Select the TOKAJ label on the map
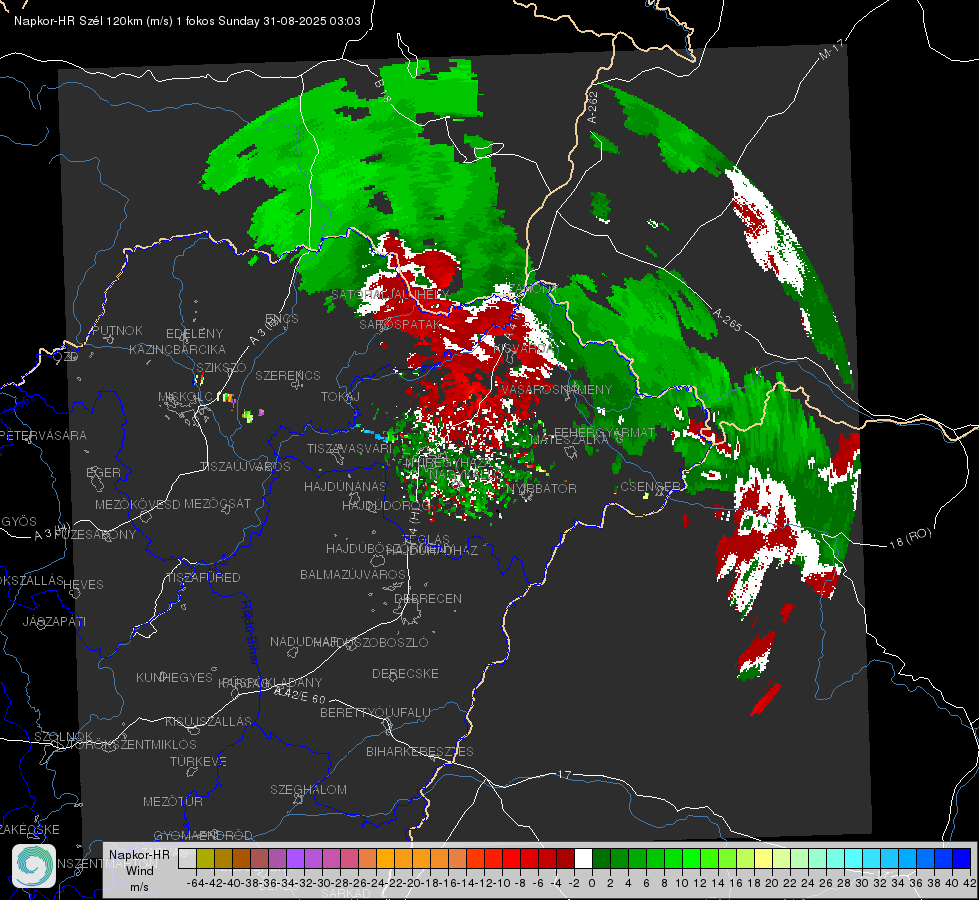The image size is (979, 900). 340,397
